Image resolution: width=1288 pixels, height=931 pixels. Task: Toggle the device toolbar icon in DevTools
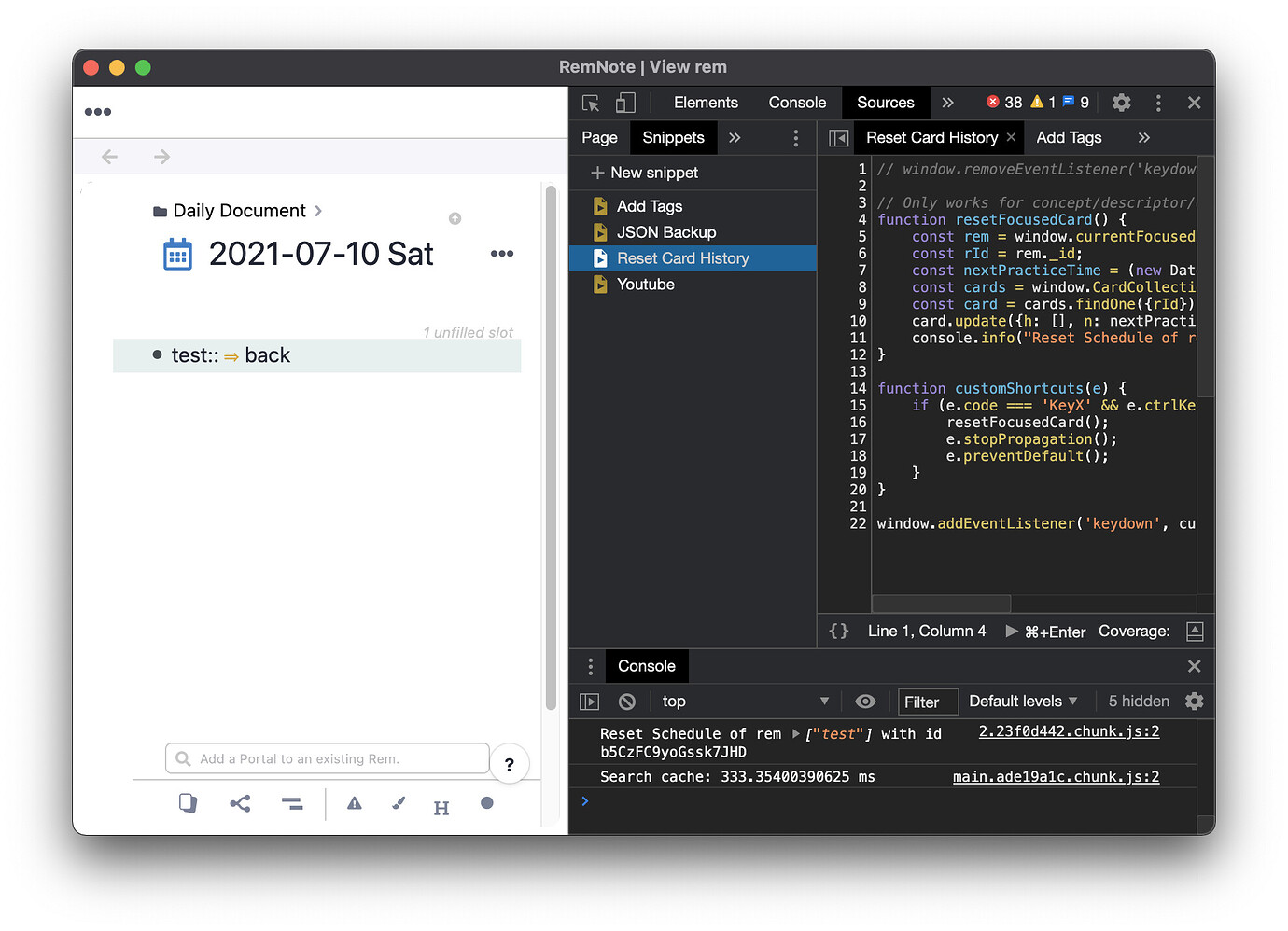coord(625,103)
